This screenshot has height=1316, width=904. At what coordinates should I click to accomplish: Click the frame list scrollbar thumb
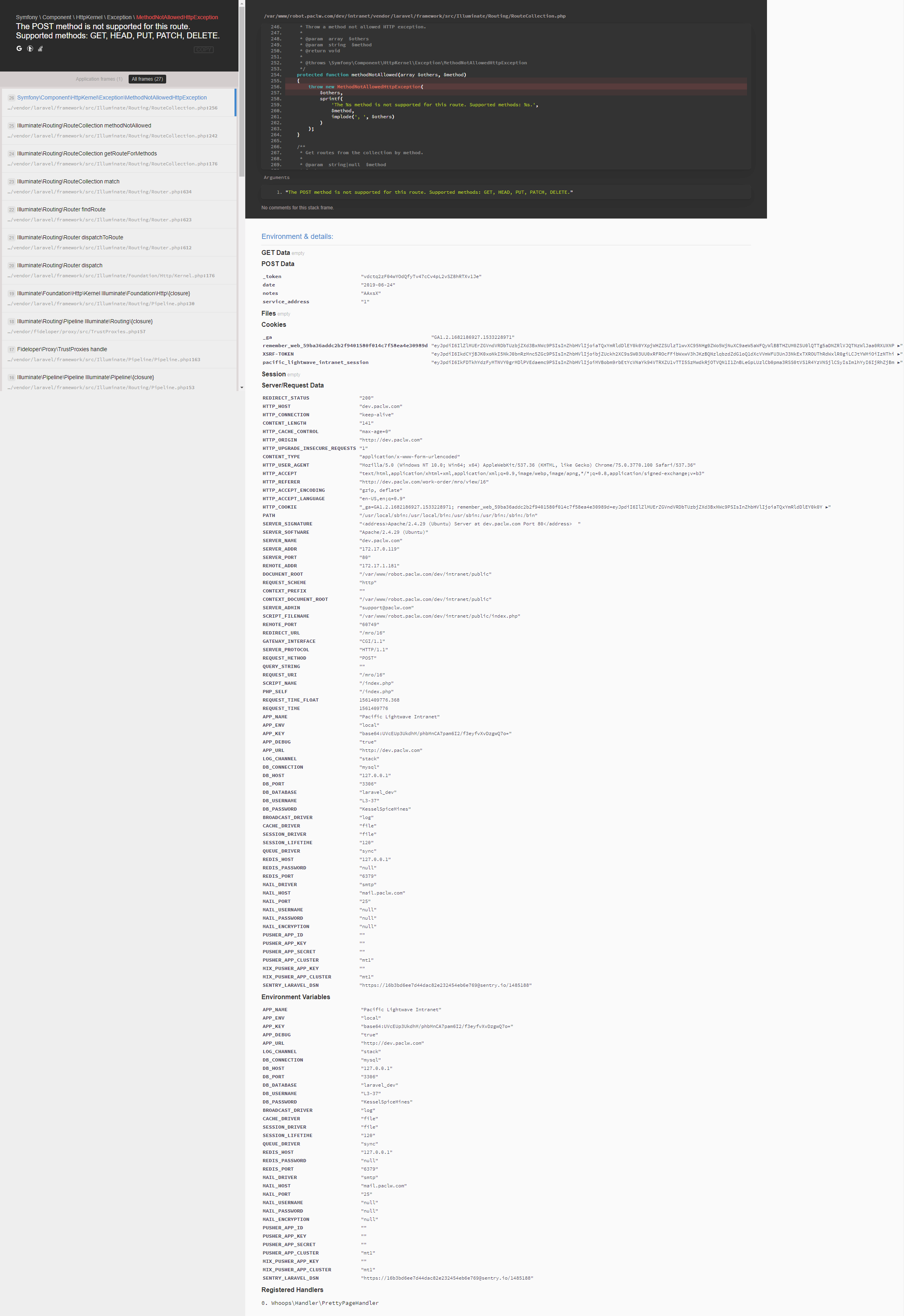(242, 92)
